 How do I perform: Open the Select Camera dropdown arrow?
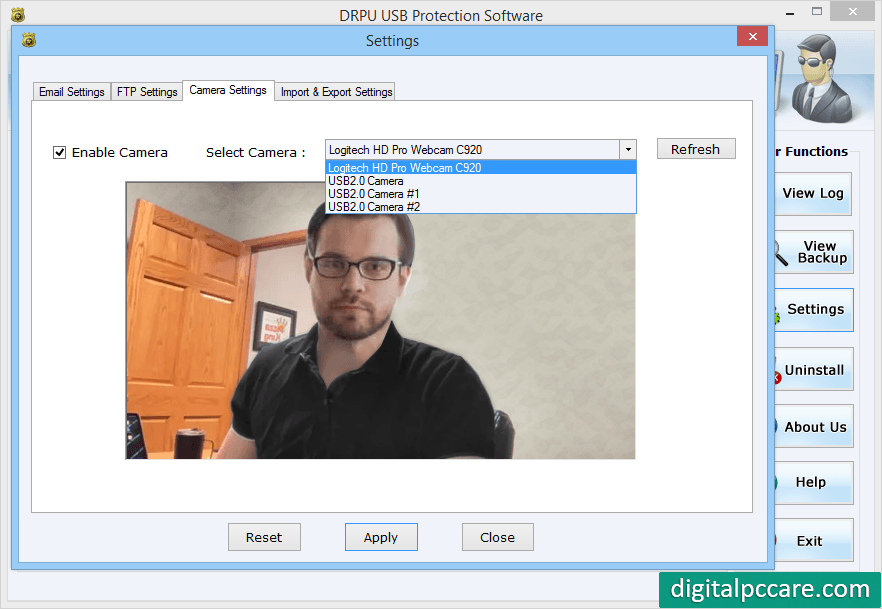coord(628,150)
